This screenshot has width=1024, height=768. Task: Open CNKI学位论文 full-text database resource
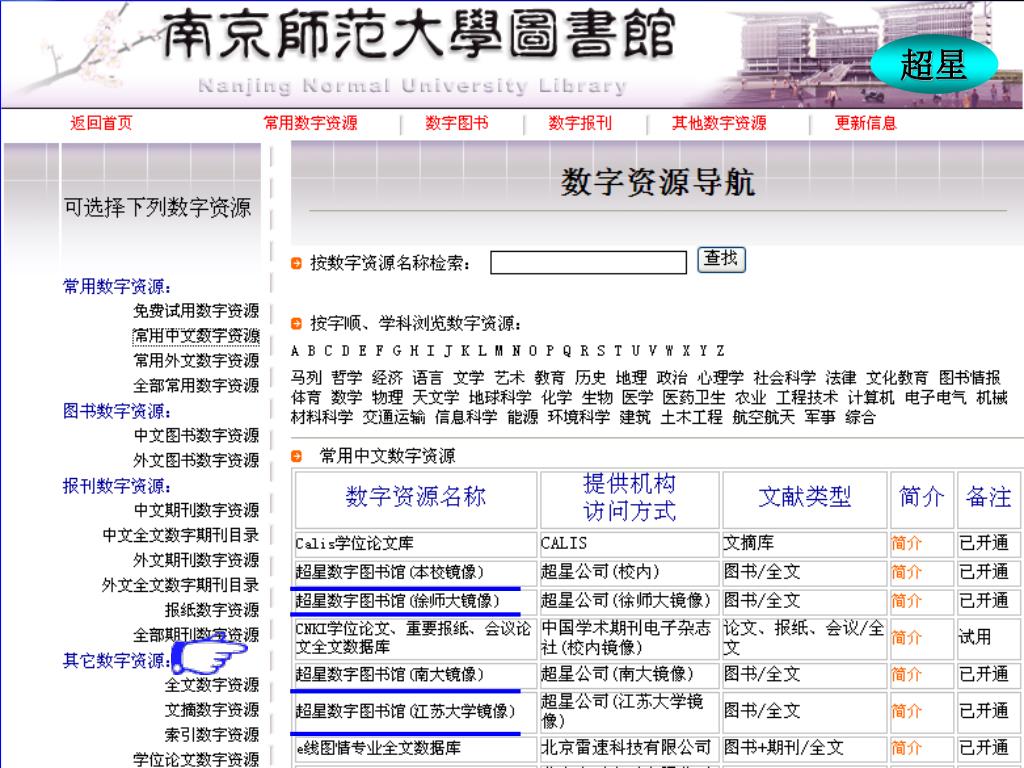pos(413,637)
